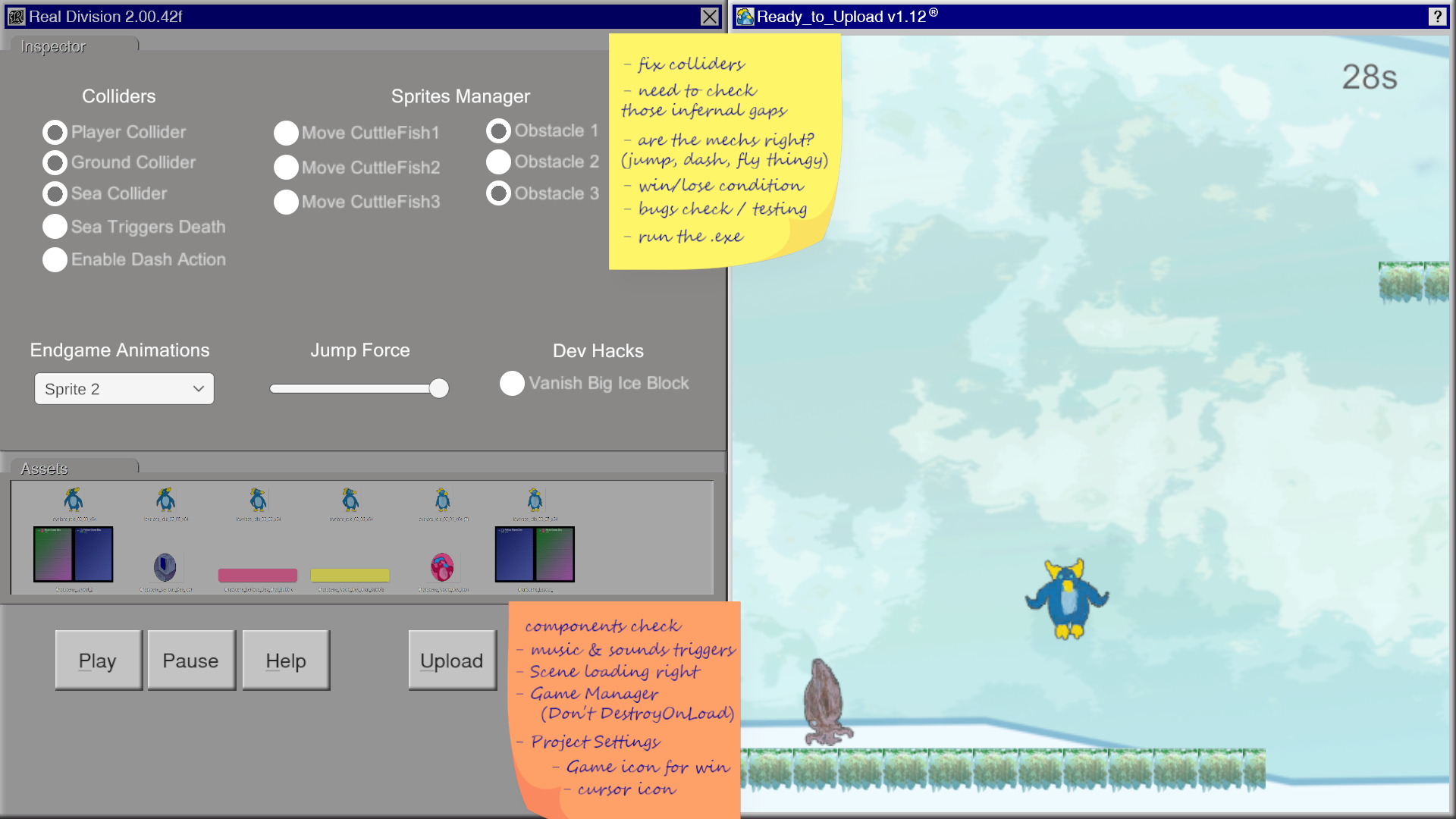This screenshot has height=819, width=1456.
Task: Click the yellow chat bubble asset
Action: (350, 576)
